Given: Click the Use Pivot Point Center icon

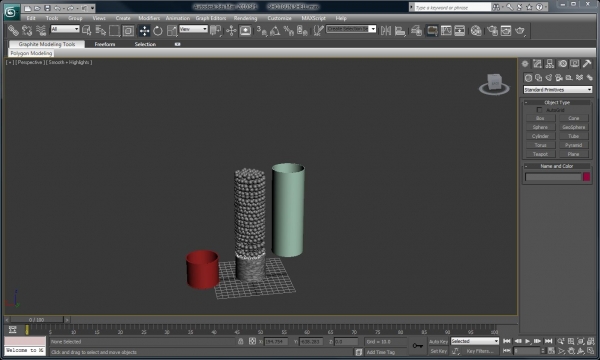Looking at the screenshot, I should (216, 31).
